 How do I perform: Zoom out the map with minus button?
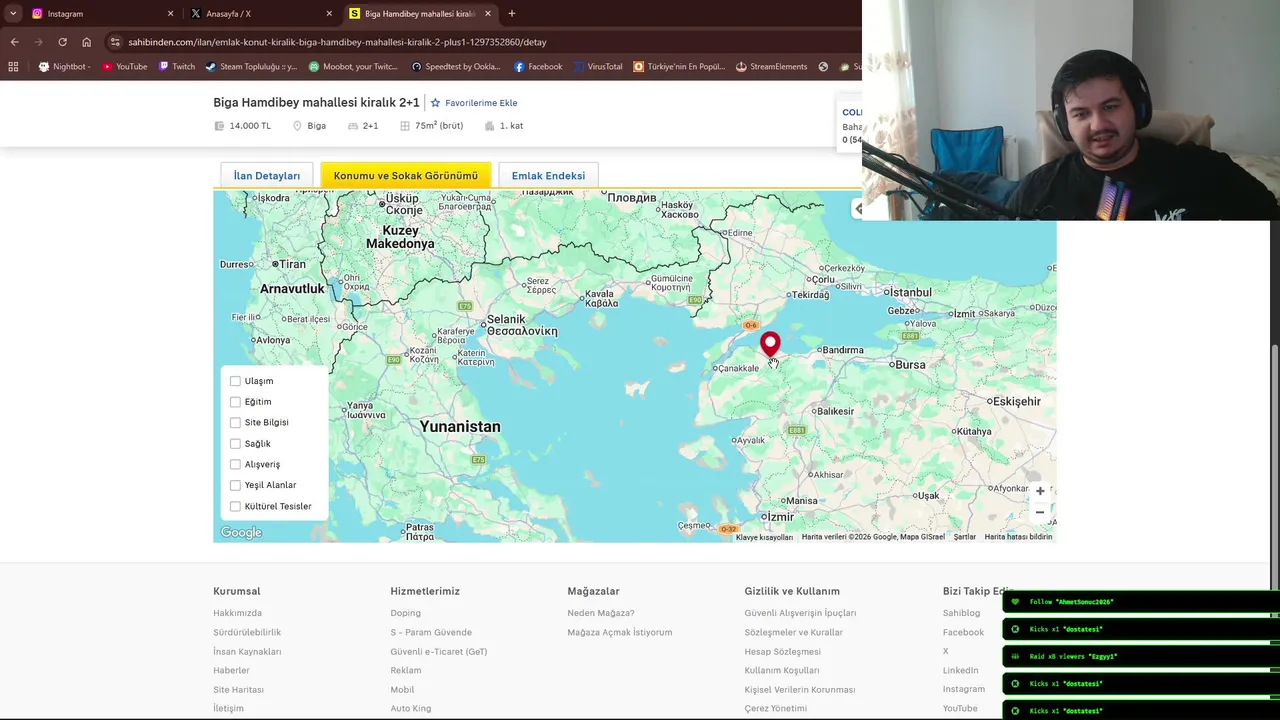coord(1040,512)
